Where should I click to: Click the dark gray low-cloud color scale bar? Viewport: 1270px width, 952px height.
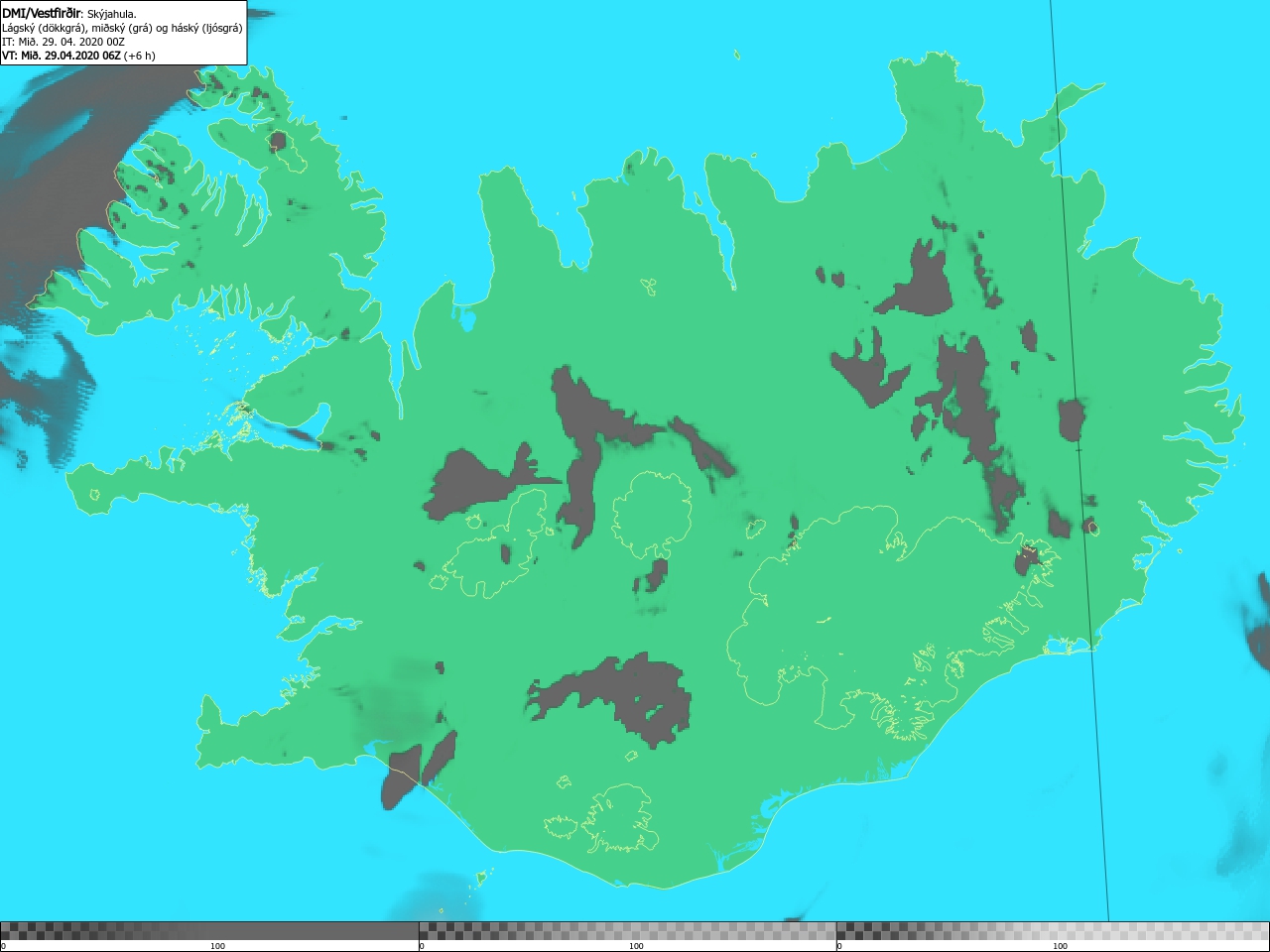click(x=209, y=931)
